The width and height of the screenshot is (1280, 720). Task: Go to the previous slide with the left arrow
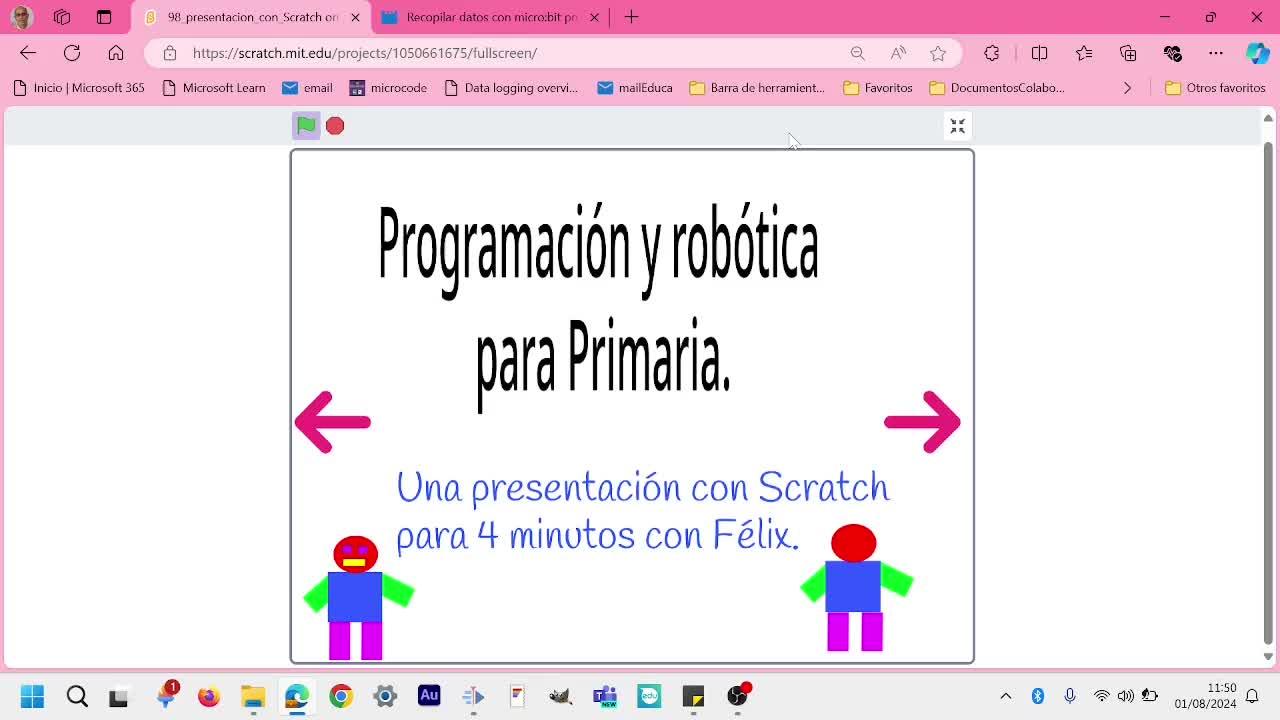tap(333, 422)
